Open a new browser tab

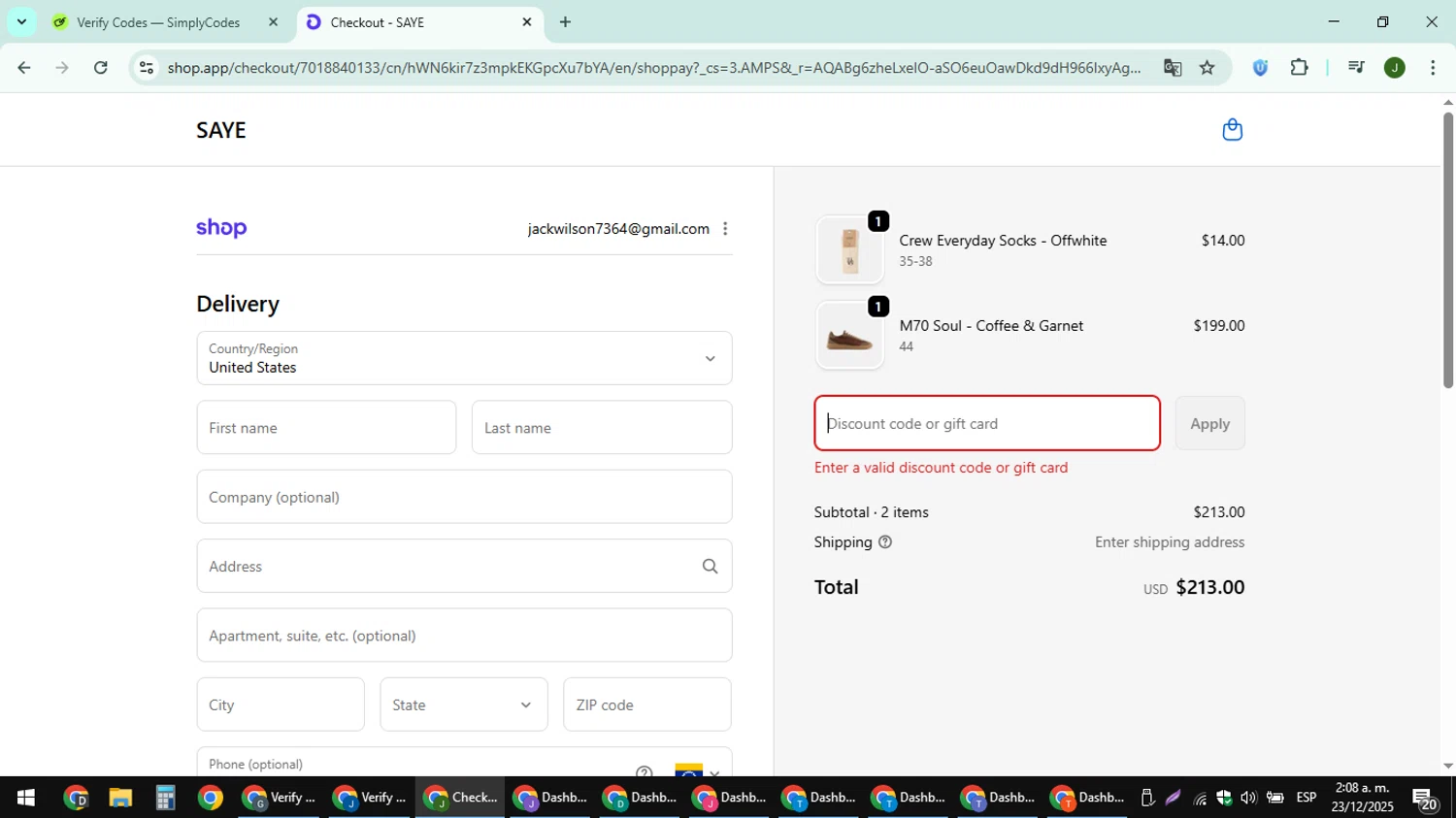pos(565,22)
